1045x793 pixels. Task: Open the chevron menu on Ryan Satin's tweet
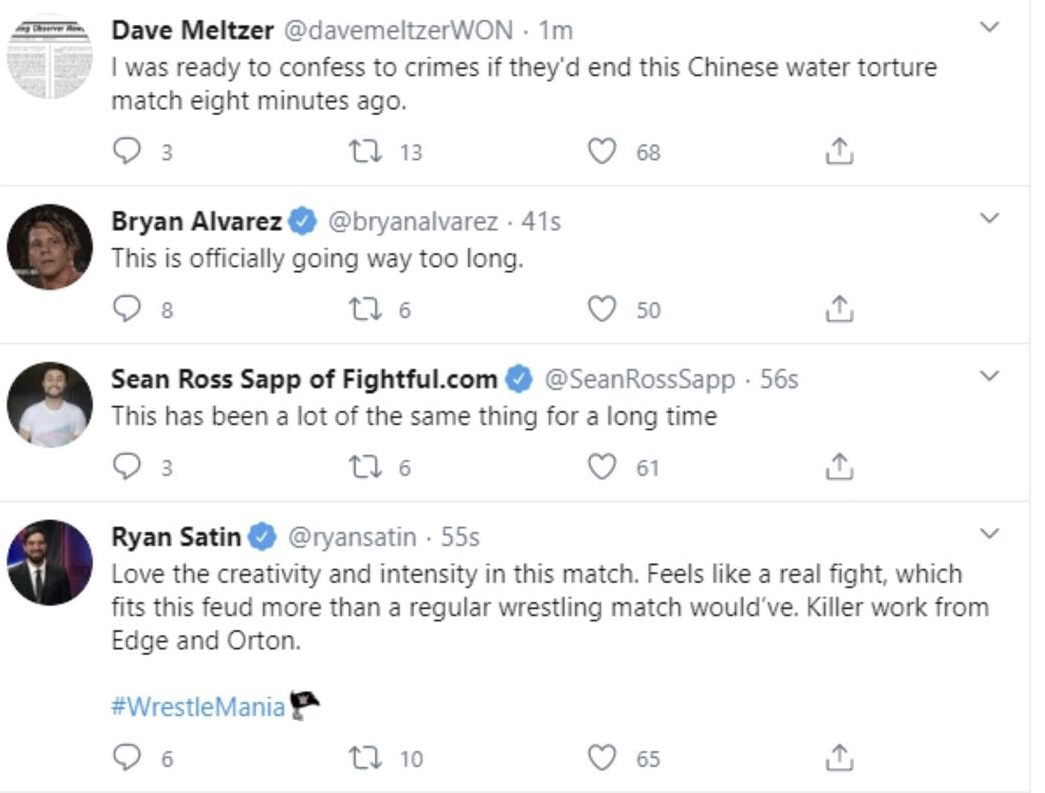tap(988, 534)
